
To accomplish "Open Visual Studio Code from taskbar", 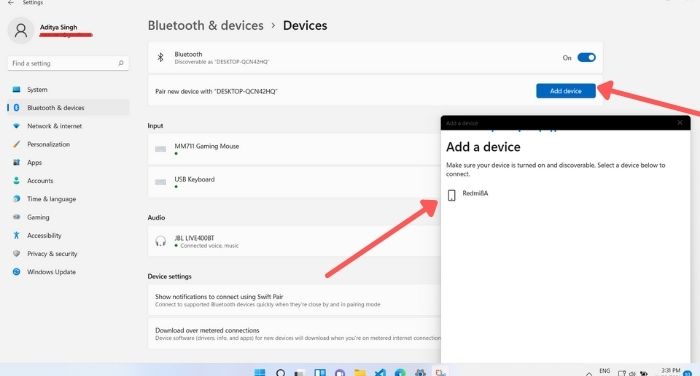I will click(x=380, y=372).
